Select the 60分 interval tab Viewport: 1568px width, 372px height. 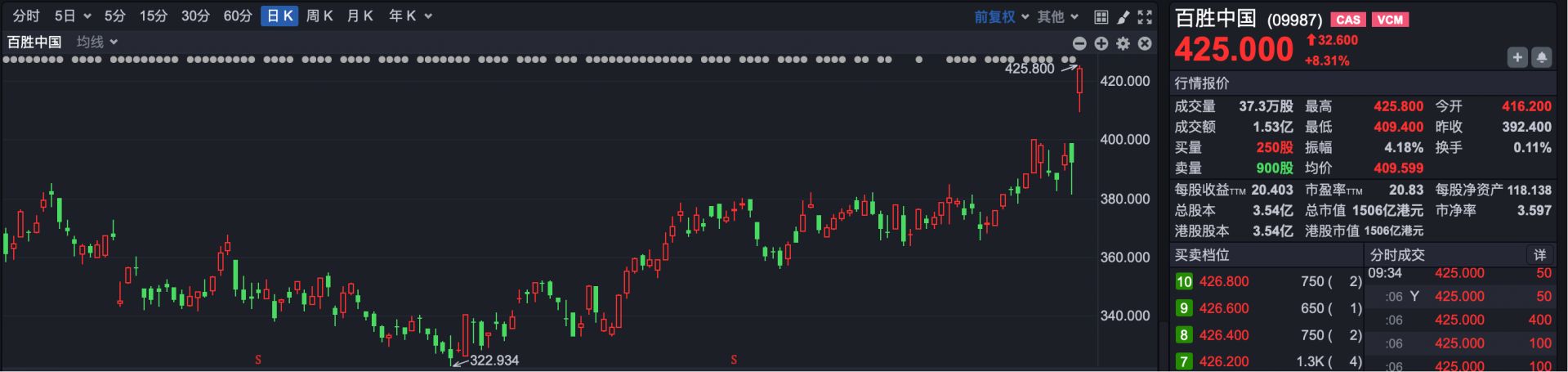click(238, 16)
